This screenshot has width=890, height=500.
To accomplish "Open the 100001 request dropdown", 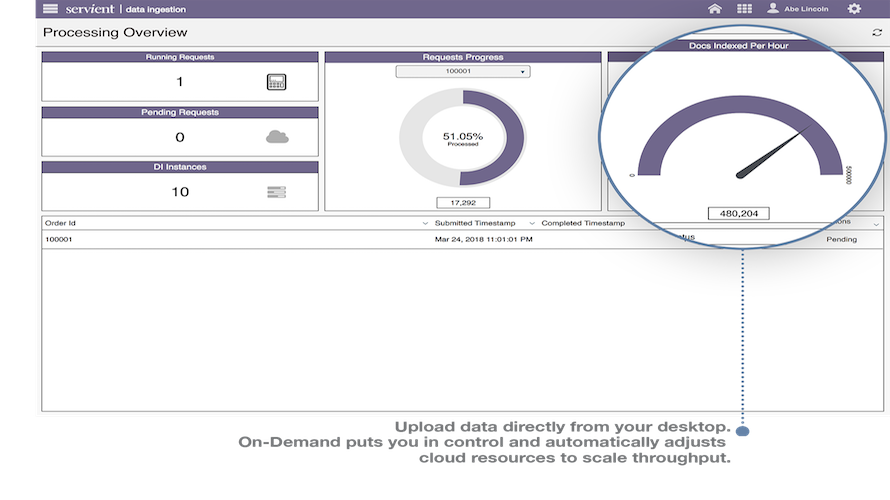I will pos(463,72).
